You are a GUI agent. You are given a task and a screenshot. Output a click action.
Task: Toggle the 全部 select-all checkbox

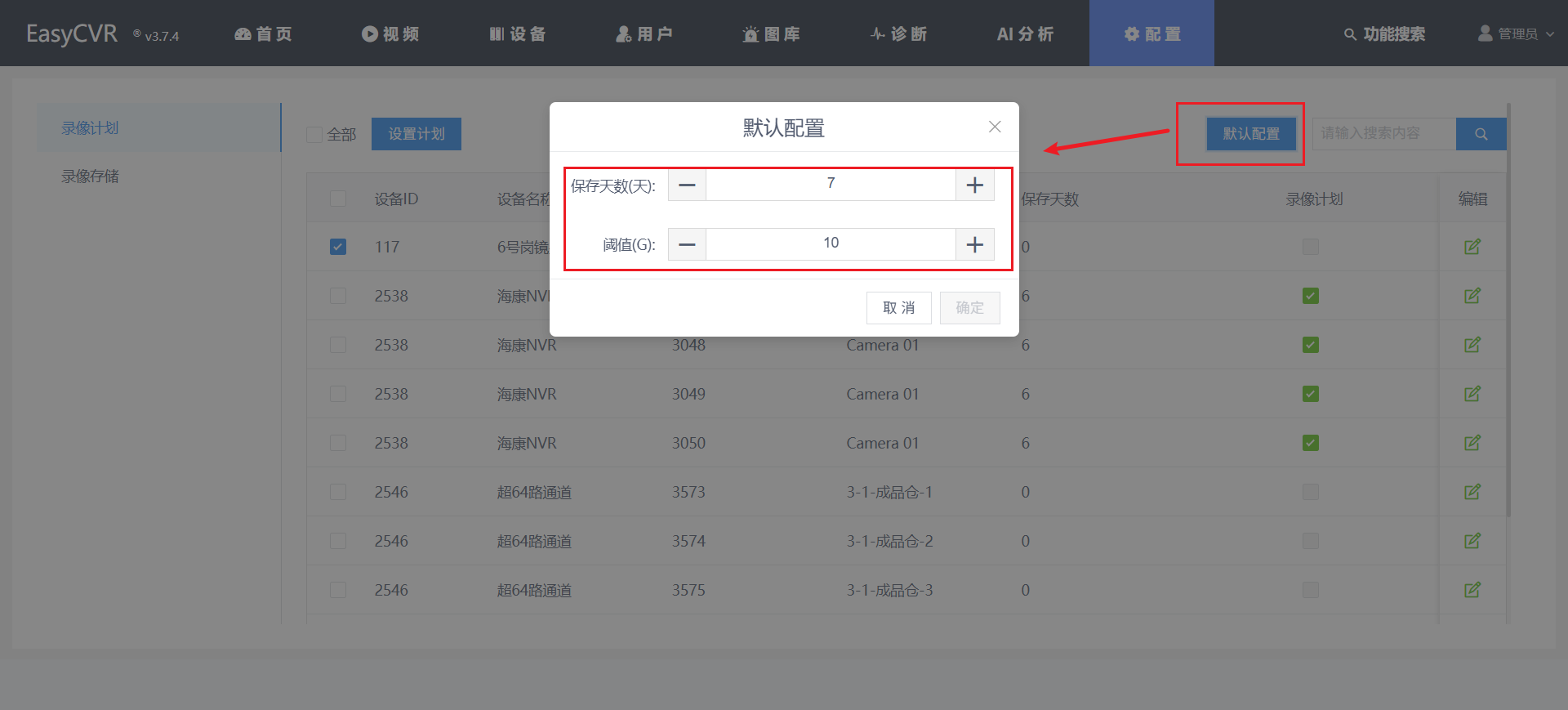pyautogui.click(x=314, y=135)
